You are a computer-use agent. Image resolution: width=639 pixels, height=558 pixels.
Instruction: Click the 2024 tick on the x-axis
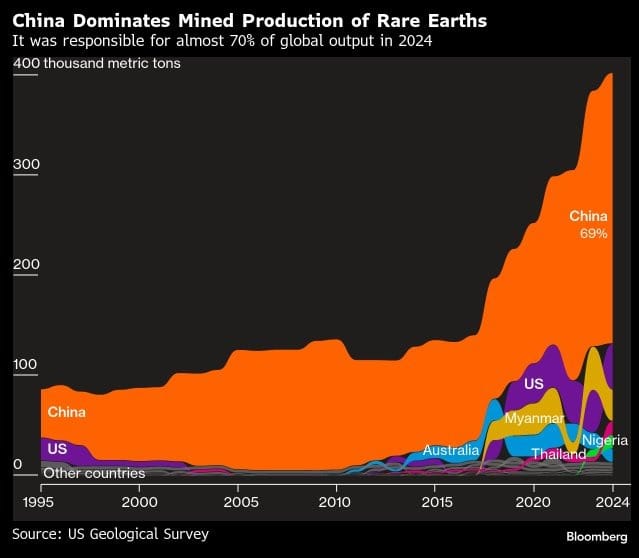610,501
